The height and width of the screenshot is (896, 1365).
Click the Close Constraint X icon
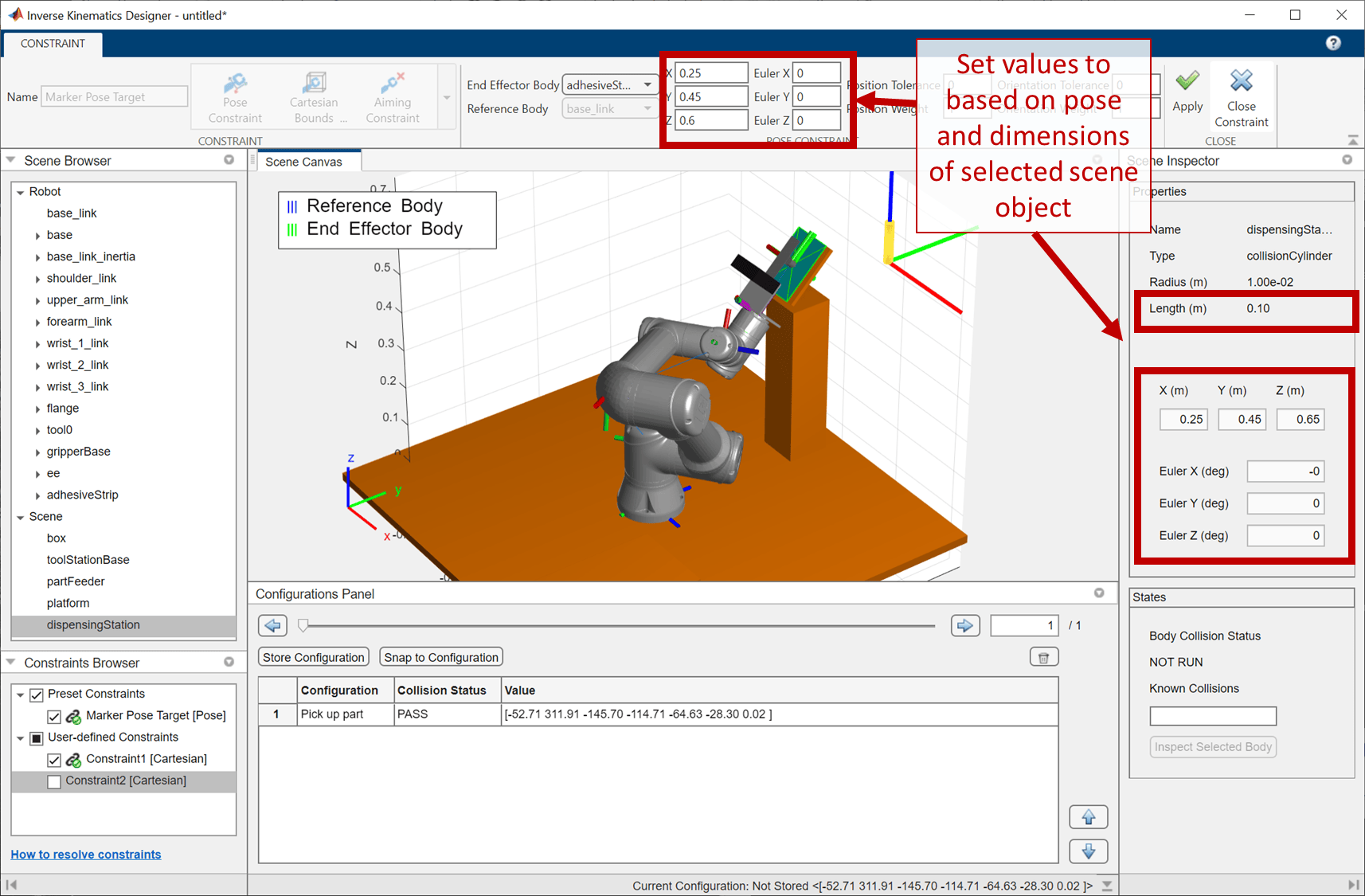[1241, 80]
